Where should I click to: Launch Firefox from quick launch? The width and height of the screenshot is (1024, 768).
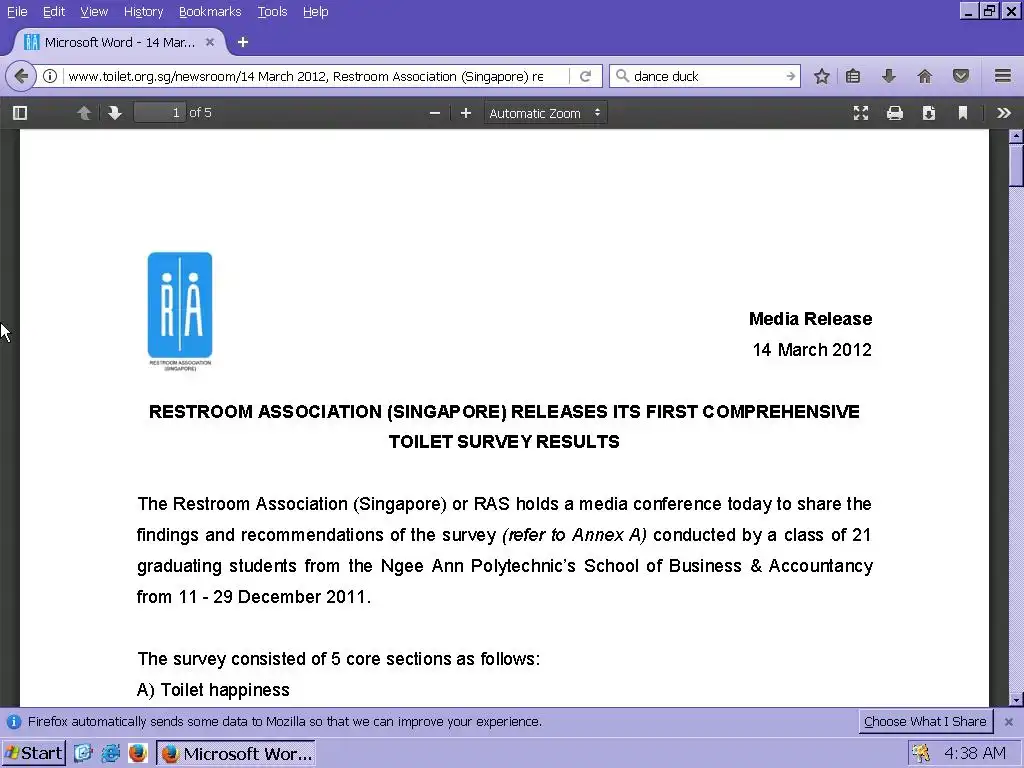137,754
